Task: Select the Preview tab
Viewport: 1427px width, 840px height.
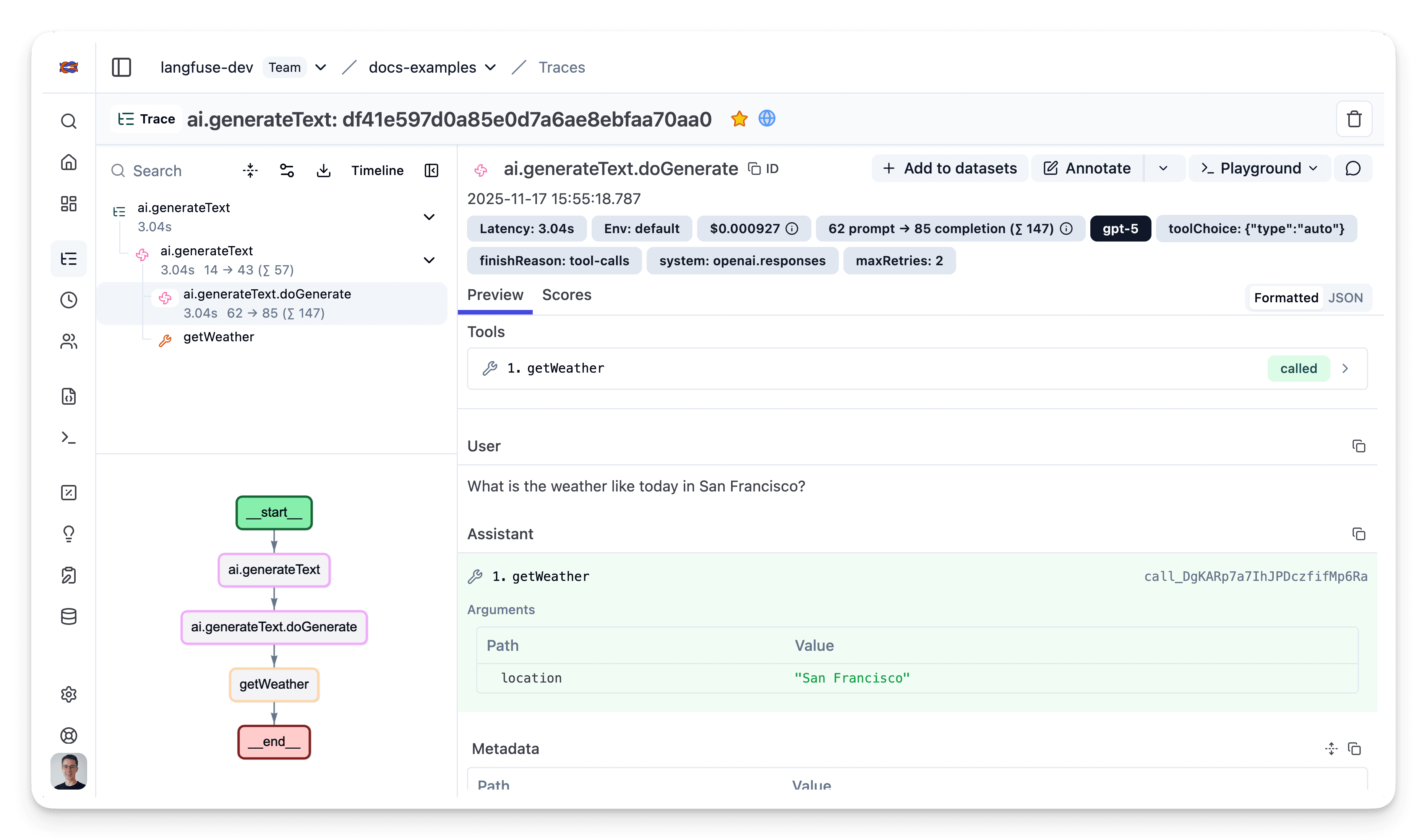Action: tap(495, 295)
